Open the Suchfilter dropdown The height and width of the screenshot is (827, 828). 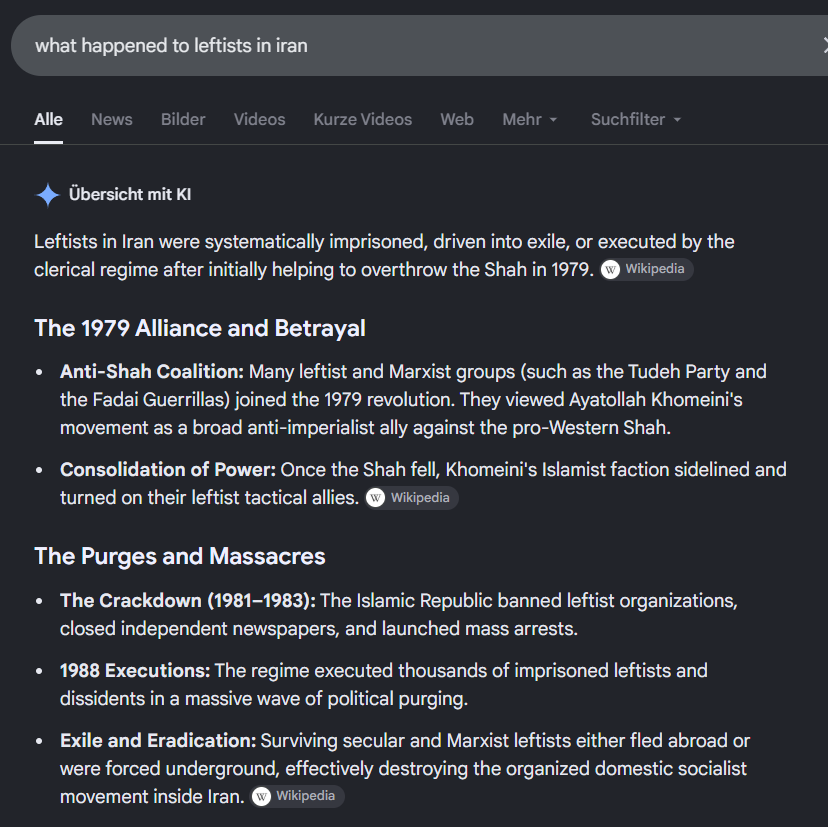coord(636,119)
